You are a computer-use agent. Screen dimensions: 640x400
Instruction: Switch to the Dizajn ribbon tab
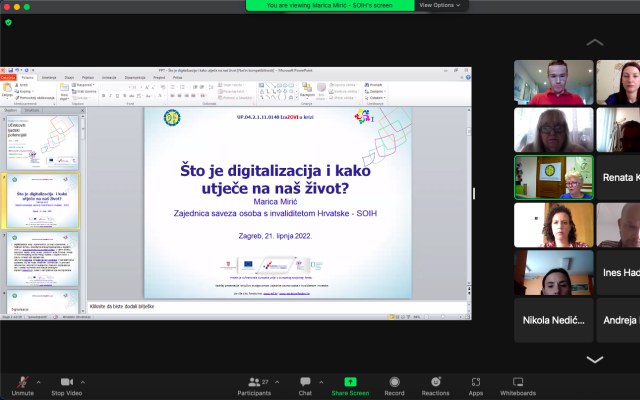[69, 78]
